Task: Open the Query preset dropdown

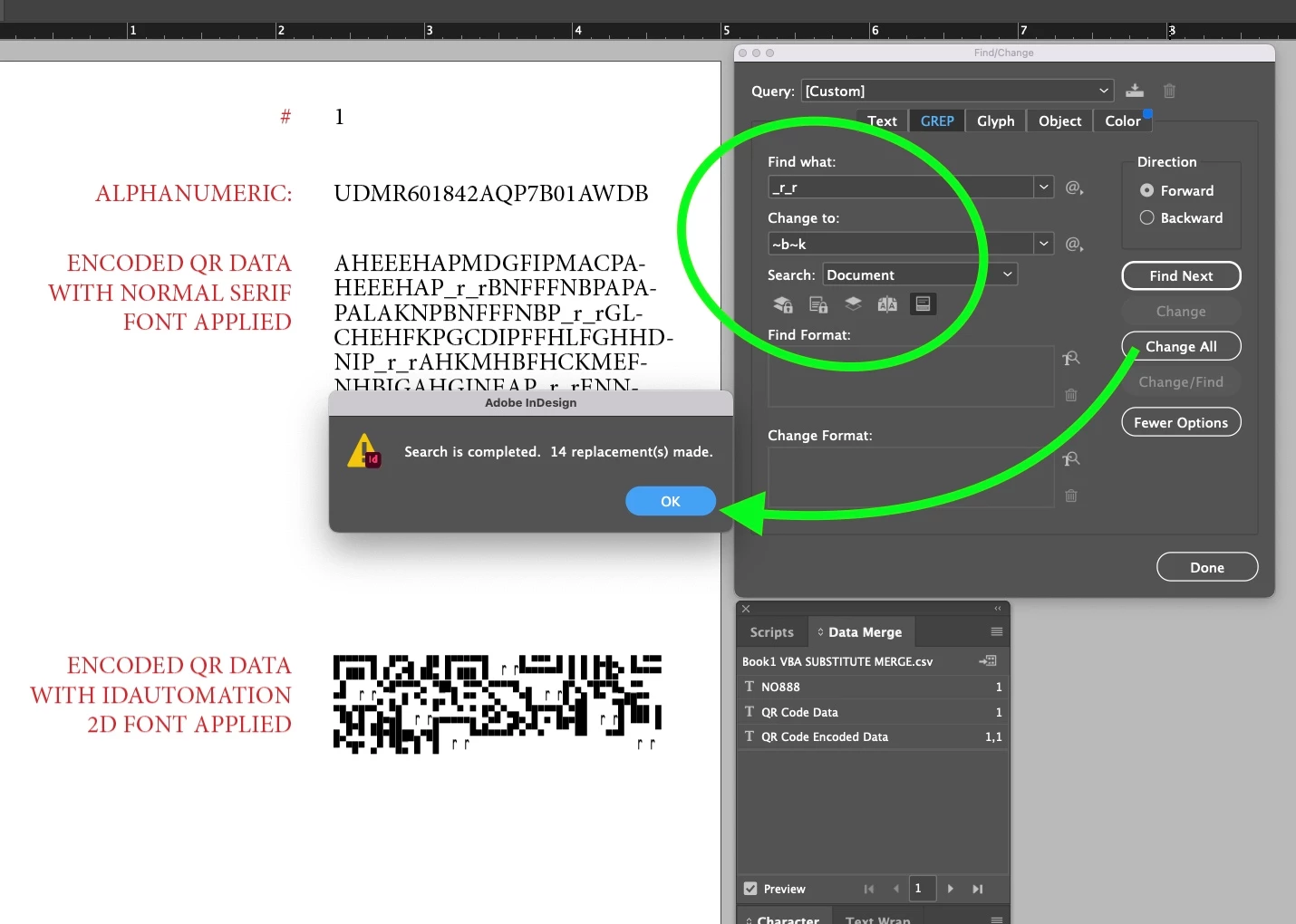Action: (x=957, y=91)
